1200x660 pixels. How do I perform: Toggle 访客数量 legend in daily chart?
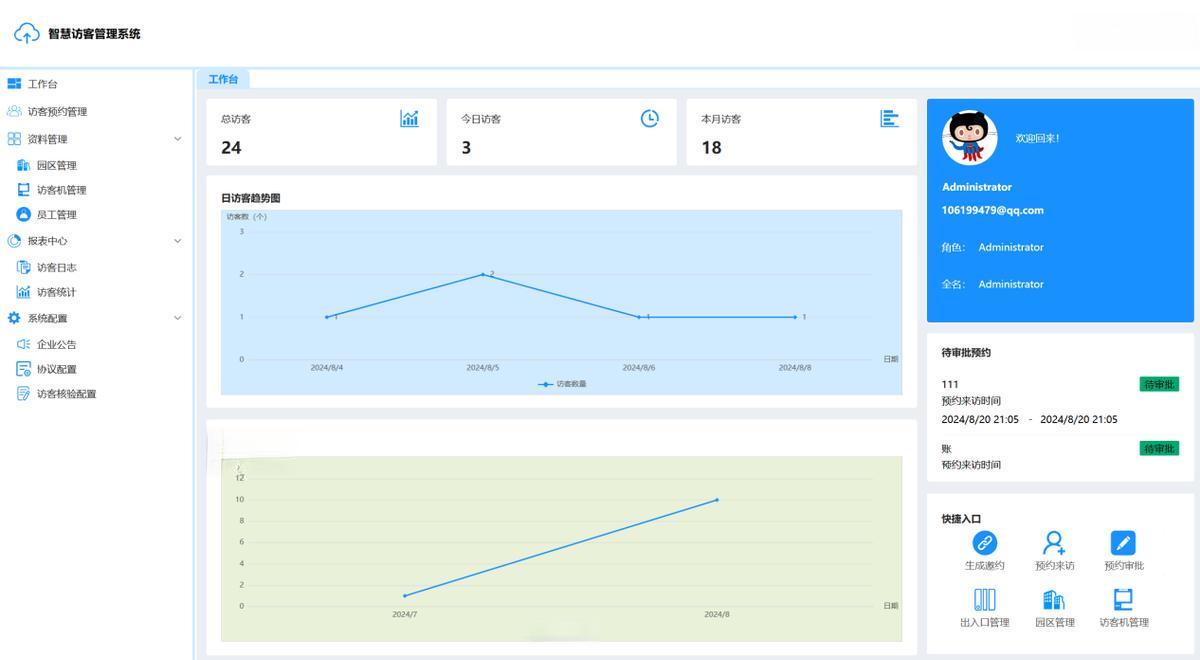pyautogui.click(x=562, y=384)
